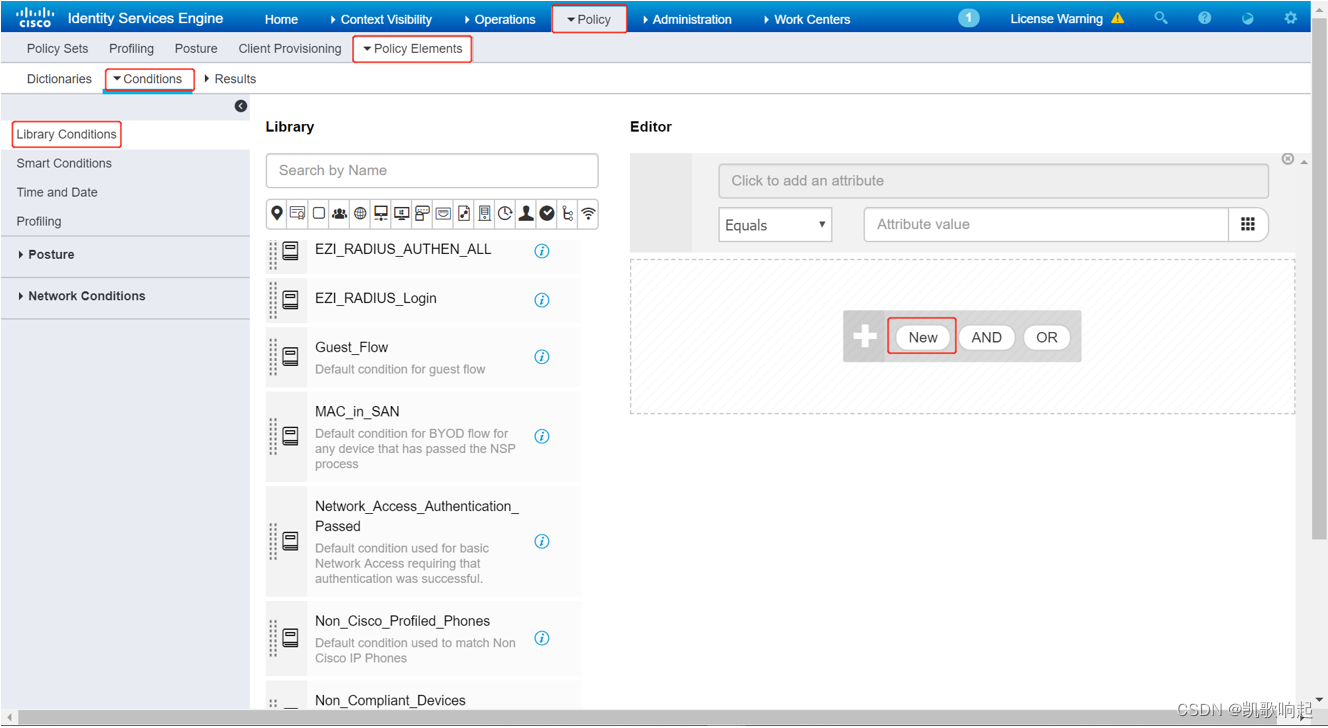This screenshot has height=728, width=1328.
Task: Expand the Results submenu
Action: pos(230,79)
